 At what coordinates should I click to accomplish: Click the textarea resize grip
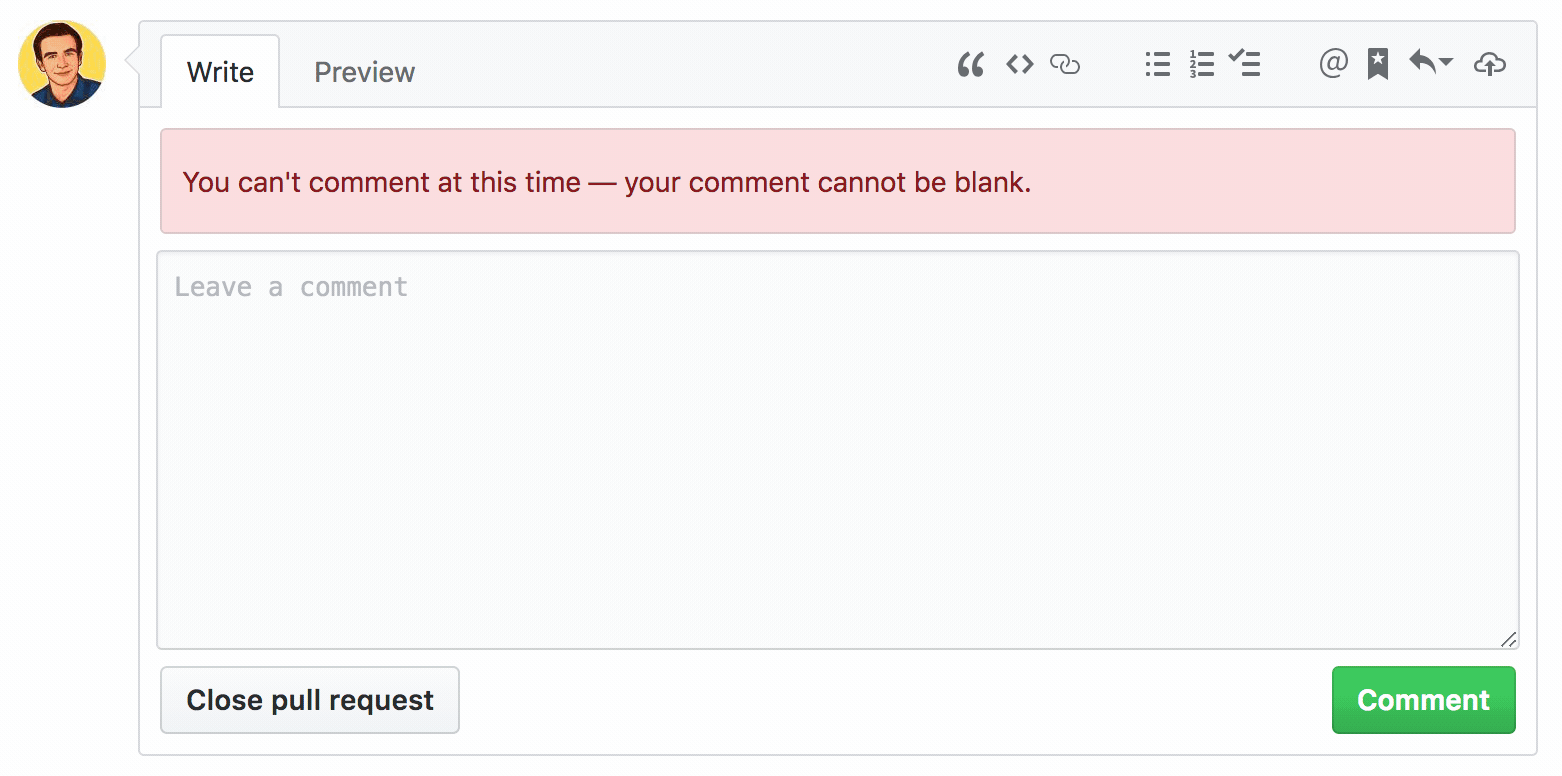point(1510,640)
